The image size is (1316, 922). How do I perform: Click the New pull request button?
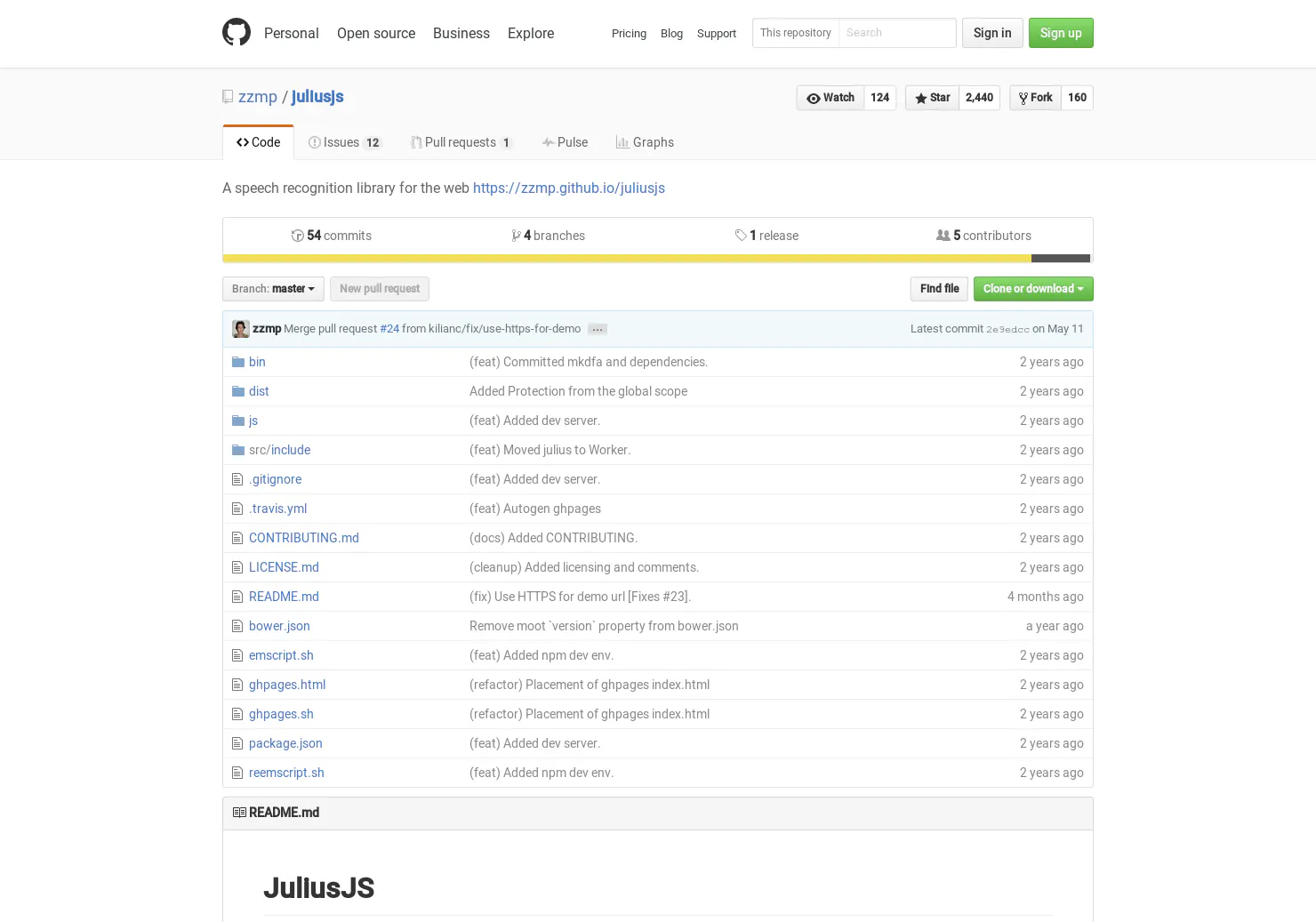point(380,289)
